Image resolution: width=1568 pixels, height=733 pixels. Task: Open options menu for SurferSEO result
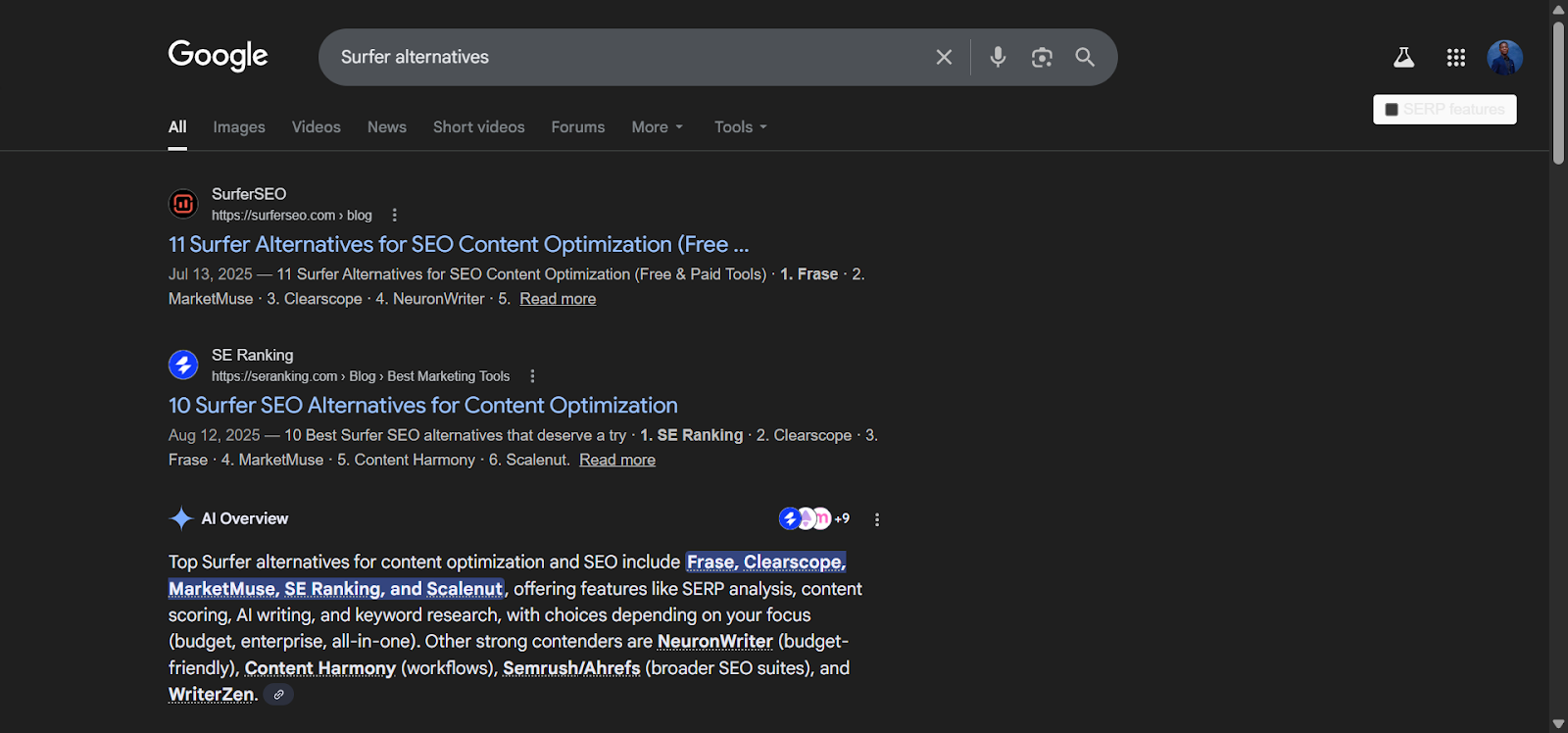395,216
